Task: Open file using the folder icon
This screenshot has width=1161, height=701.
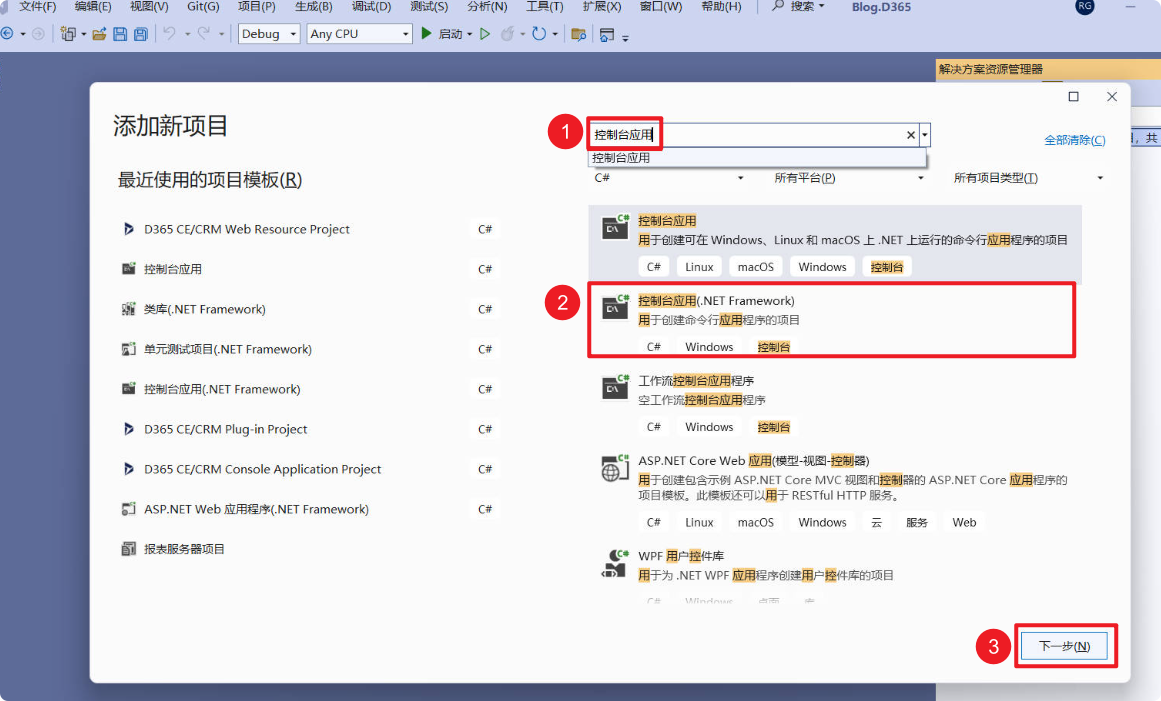Action: click(99, 34)
